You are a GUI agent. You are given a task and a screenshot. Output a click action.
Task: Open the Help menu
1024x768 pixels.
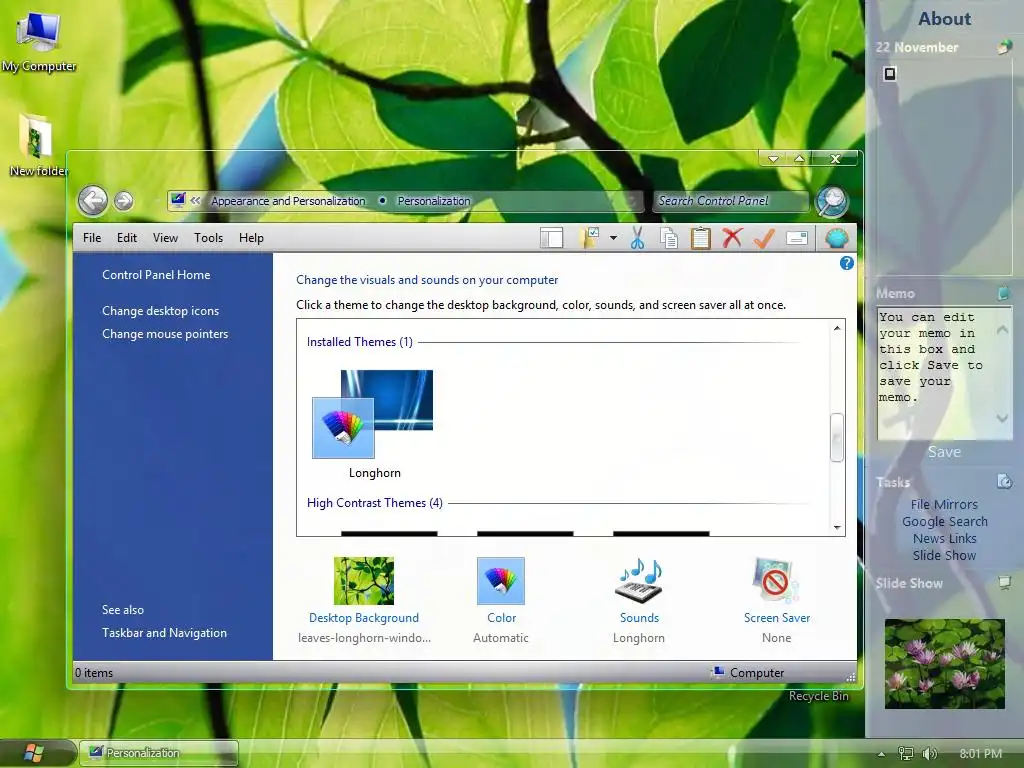tap(251, 238)
